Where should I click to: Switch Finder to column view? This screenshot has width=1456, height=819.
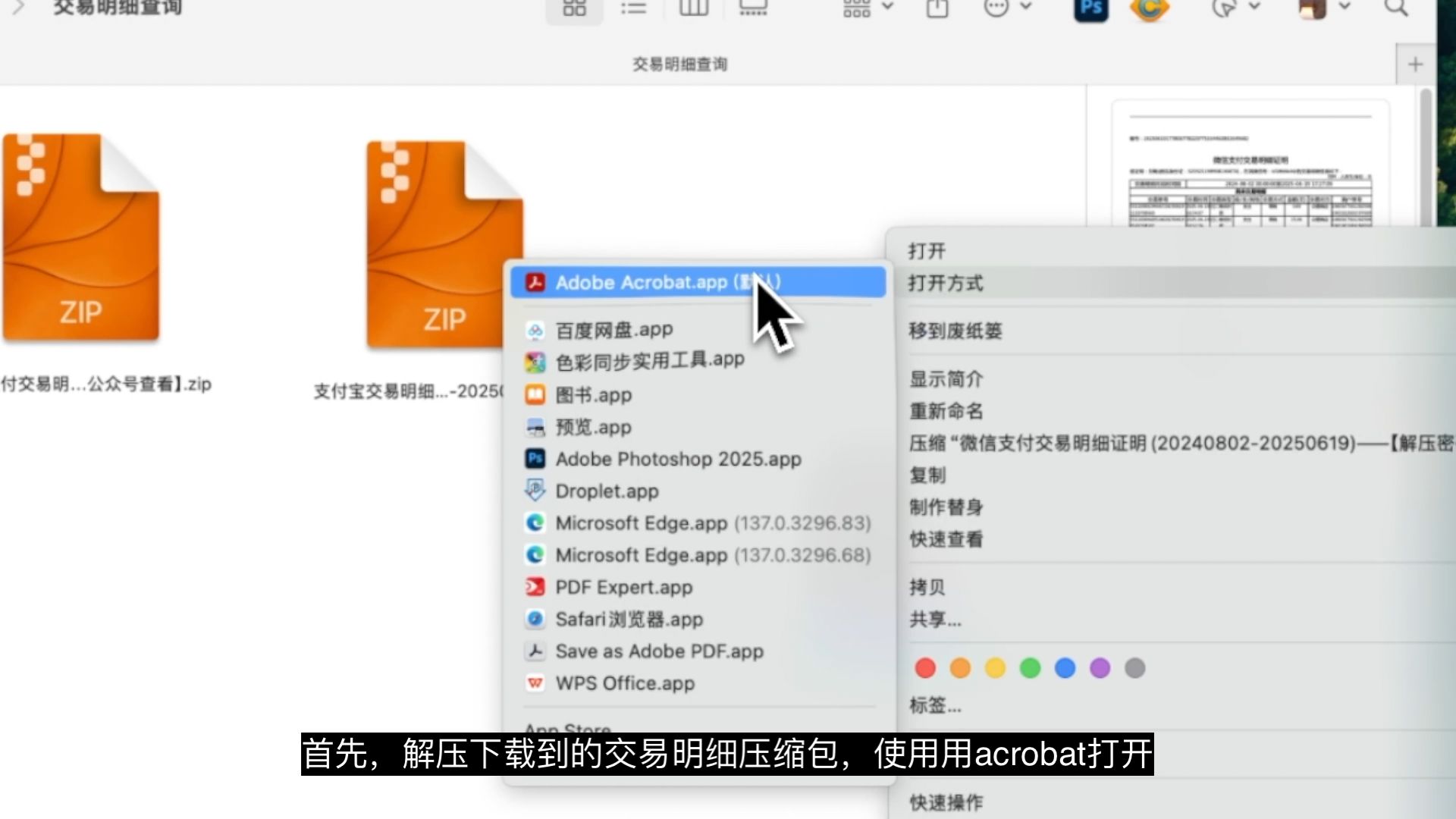[x=693, y=8]
